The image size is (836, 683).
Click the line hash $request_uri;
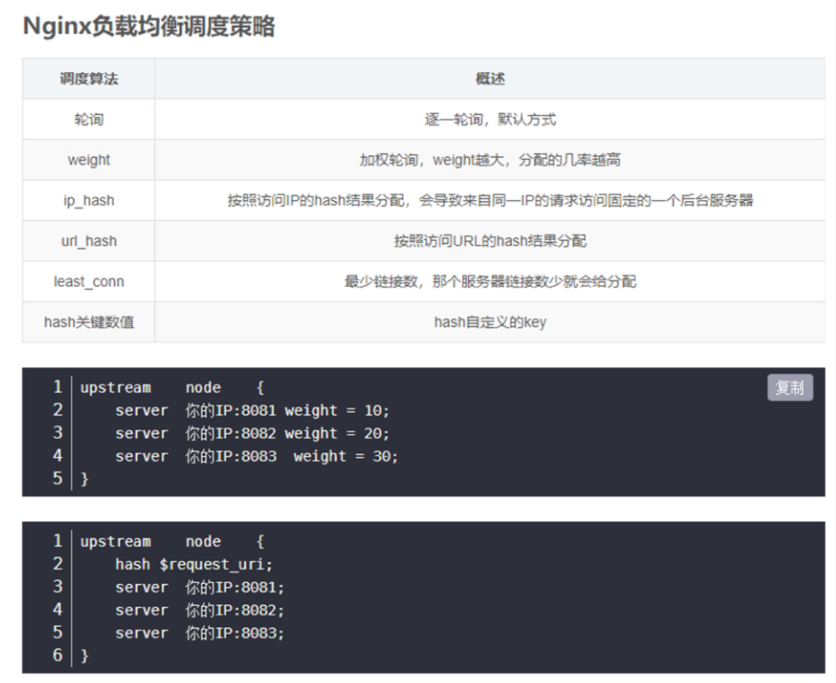tap(194, 565)
